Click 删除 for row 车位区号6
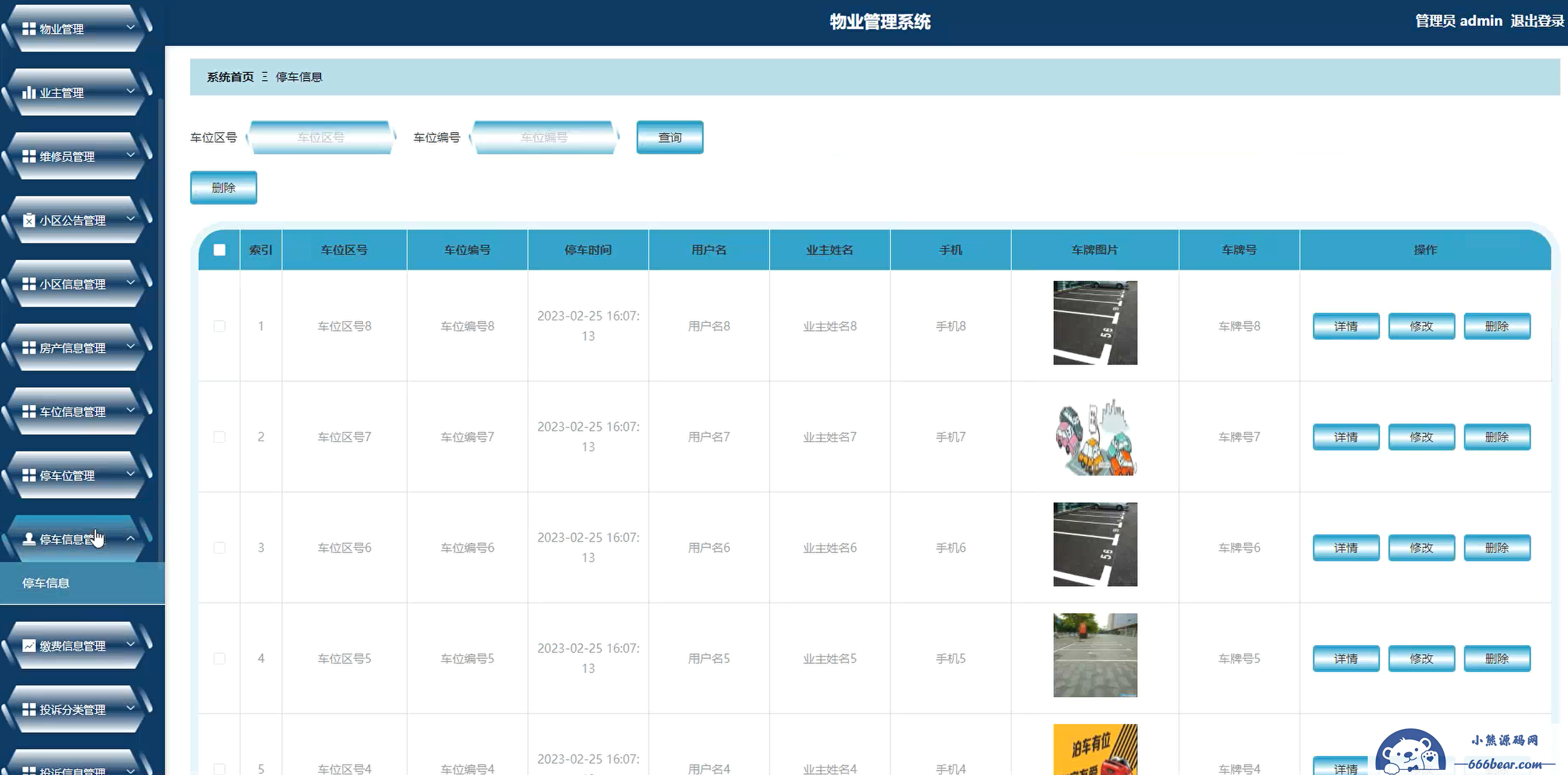The width and height of the screenshot is (1568, 775). (1497, 548)
